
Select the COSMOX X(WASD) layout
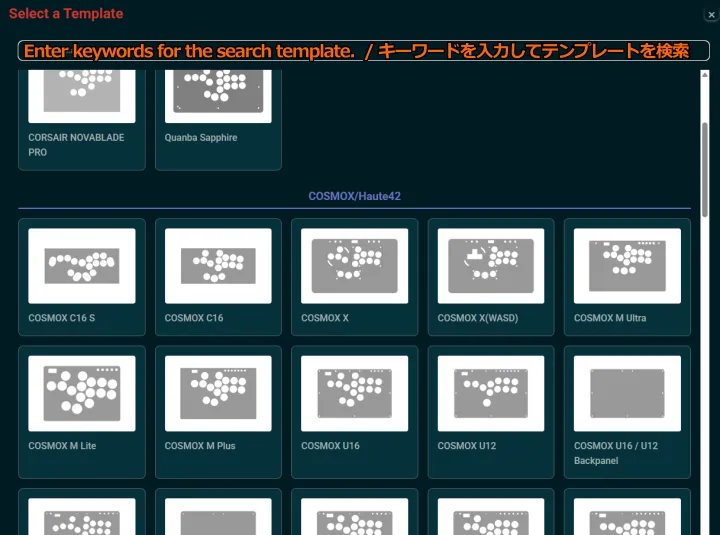491,266
